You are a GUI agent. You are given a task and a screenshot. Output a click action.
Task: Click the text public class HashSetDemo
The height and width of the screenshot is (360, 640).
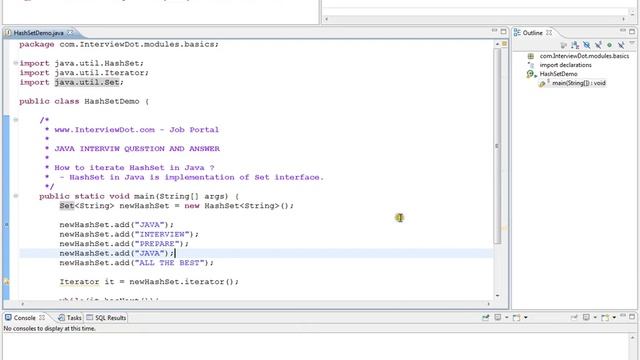pyautogui.click(x=79, y=101)
